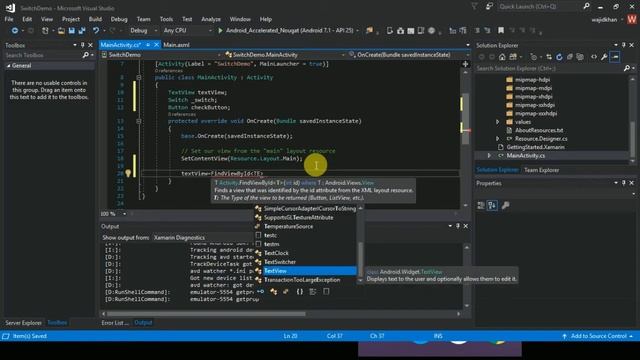Expand the values folder in Solution Explorer
The image size is (640, 360).
pos(498,122)
